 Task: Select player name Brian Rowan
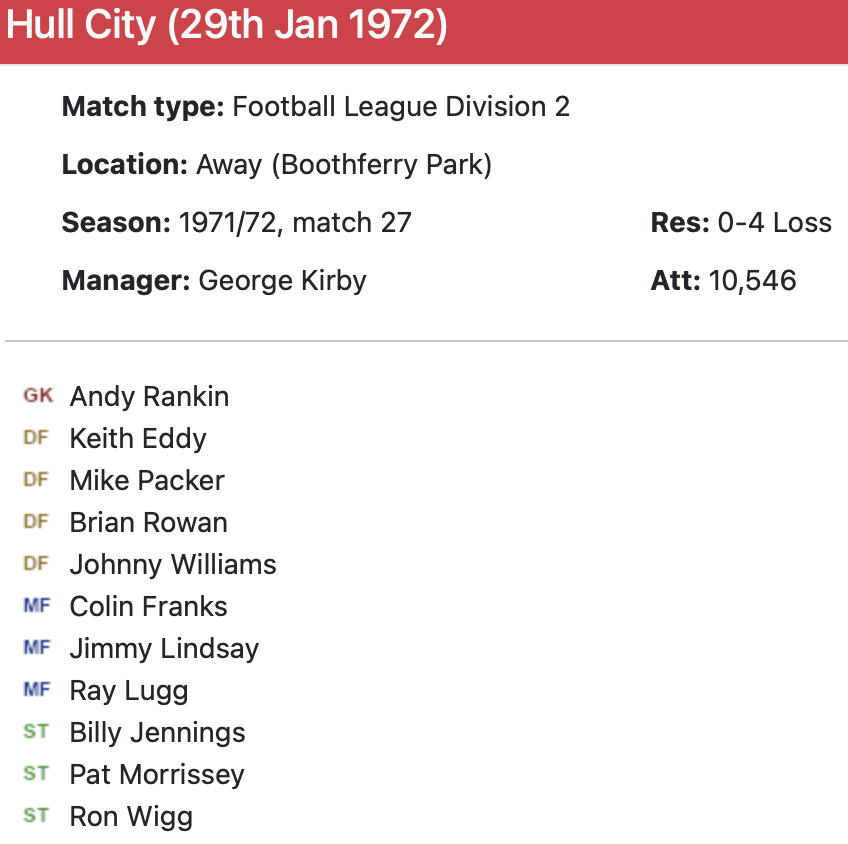[x=148, y=523]
